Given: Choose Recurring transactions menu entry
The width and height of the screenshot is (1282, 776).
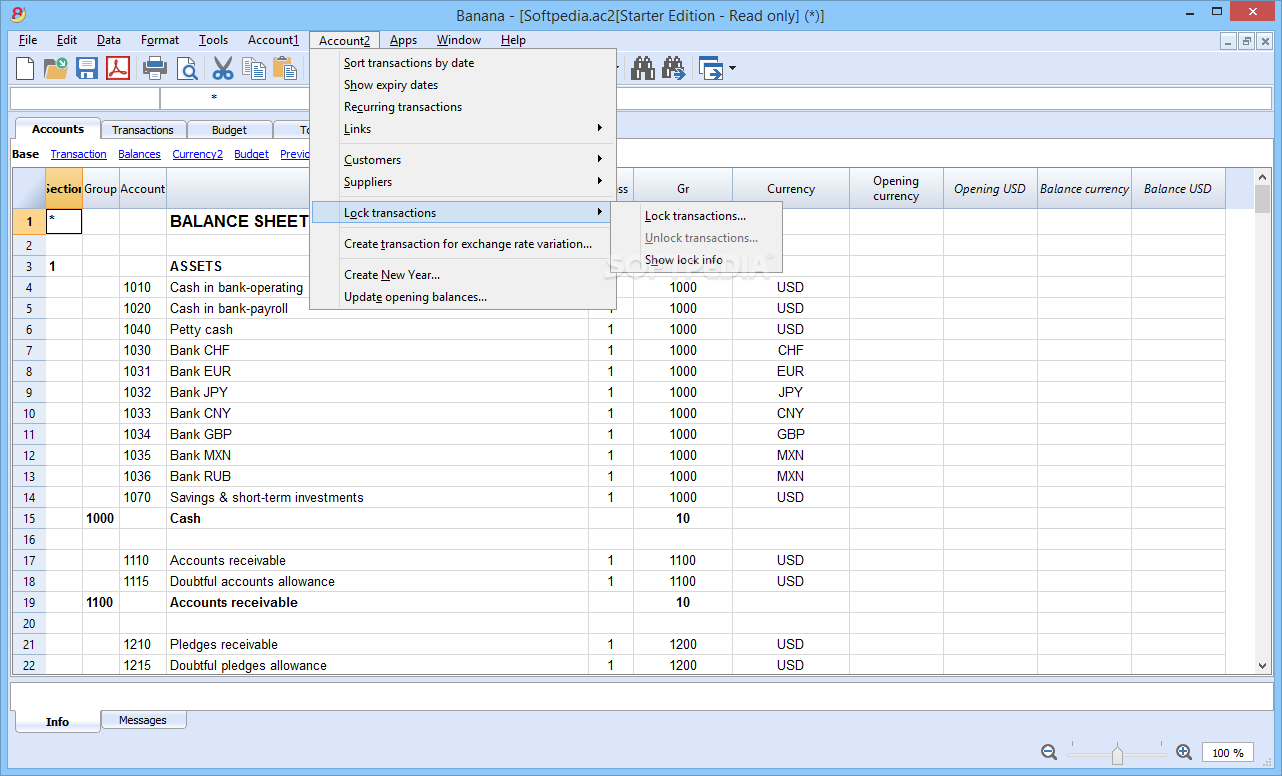Looking at the screenshot, I should coord(464,107).
